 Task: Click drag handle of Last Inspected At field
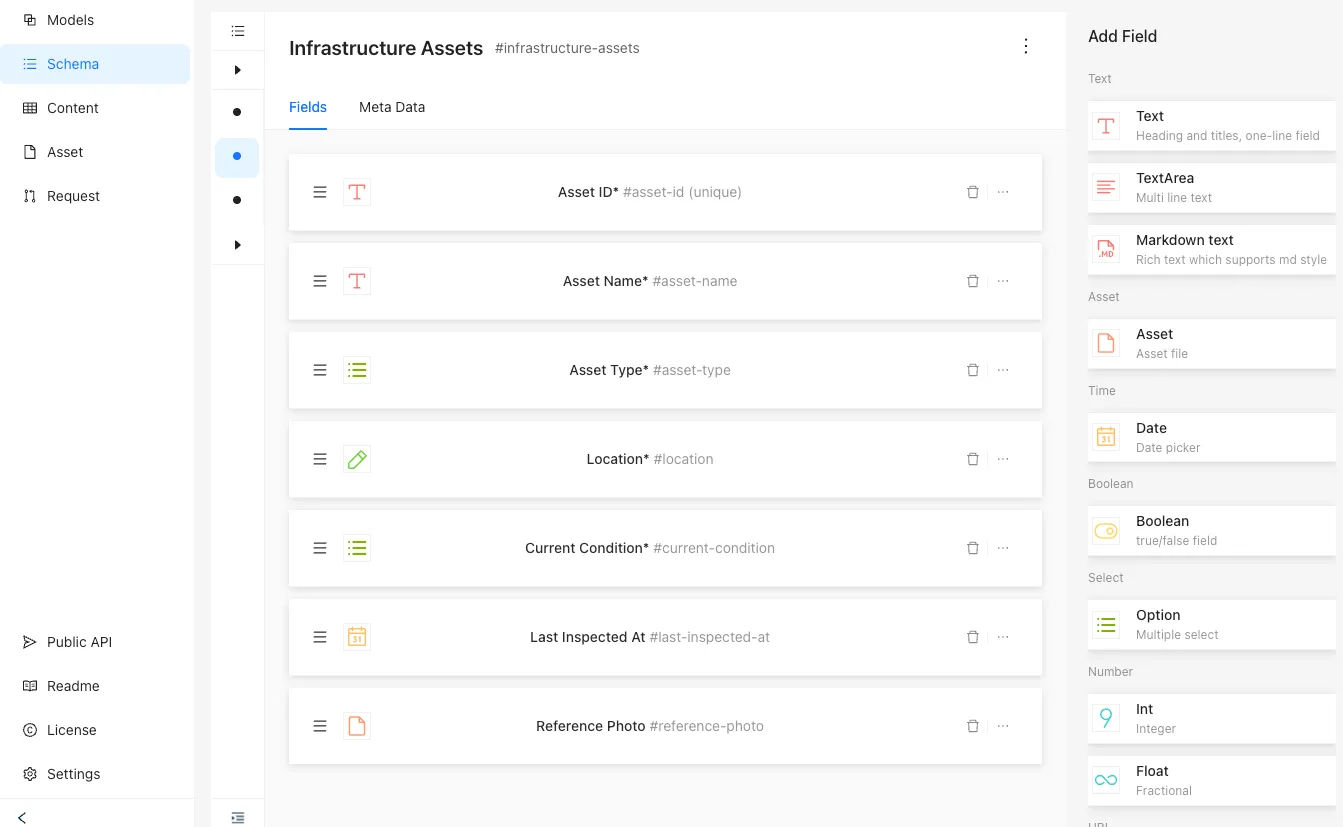320,637
